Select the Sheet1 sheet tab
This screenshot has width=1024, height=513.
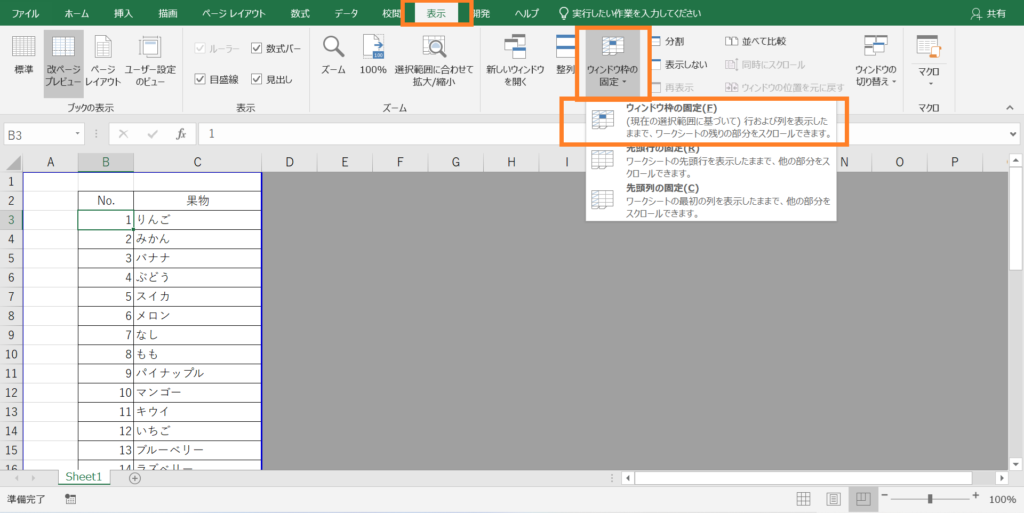pyautogui.click(x=84, y=477)
